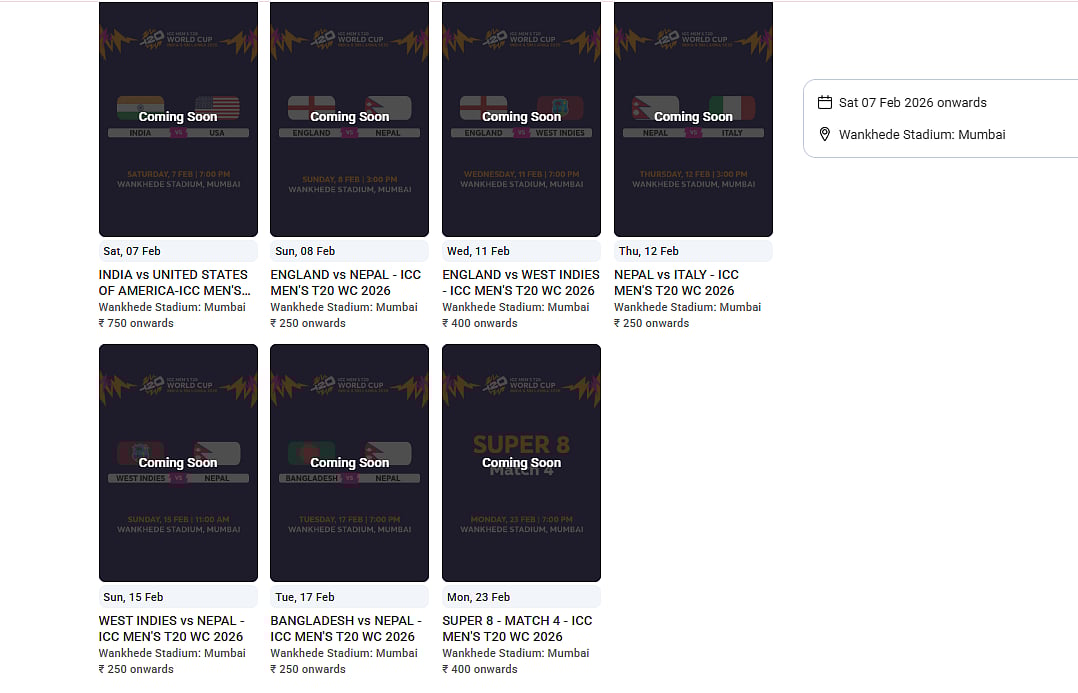
Task: Open NEPAL vs ITALY event title
Action: coord(676,282)
